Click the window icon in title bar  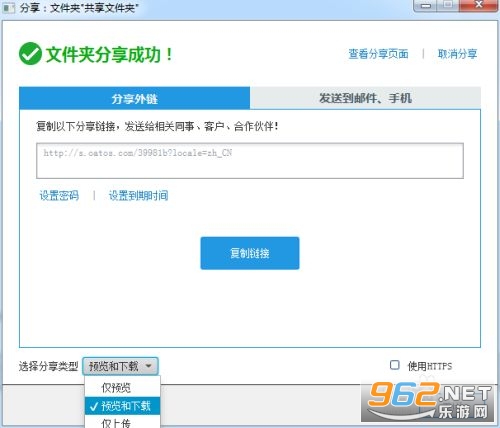[9, 8]
